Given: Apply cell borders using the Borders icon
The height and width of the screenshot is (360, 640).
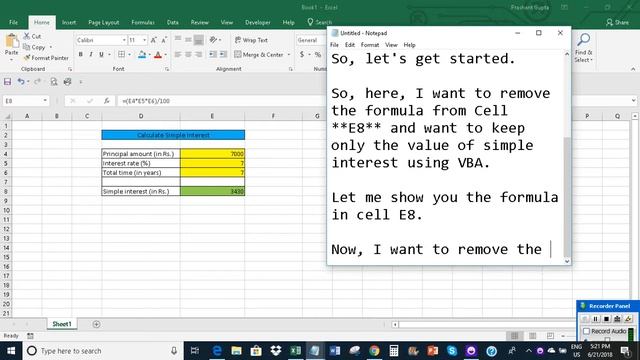Looking at the screenshot, I should coord(121,54).
